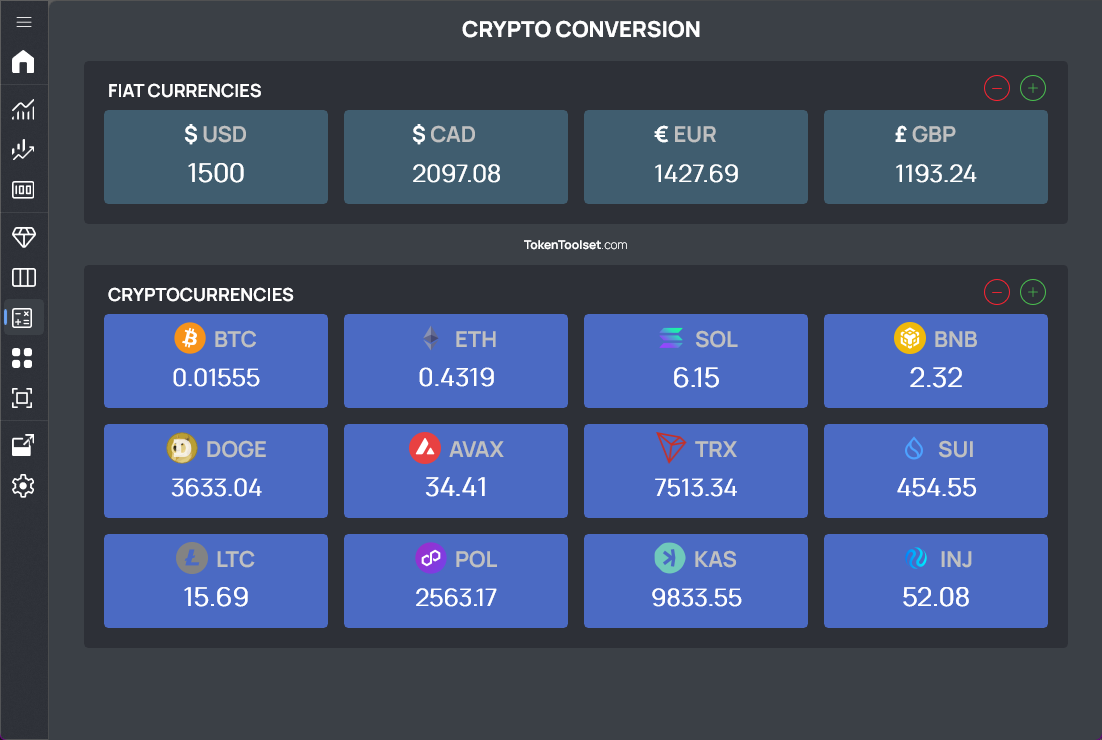Select the calculator conversion sidebar icon
This screenshot has height=740, width=1102.
click(23, 318)
